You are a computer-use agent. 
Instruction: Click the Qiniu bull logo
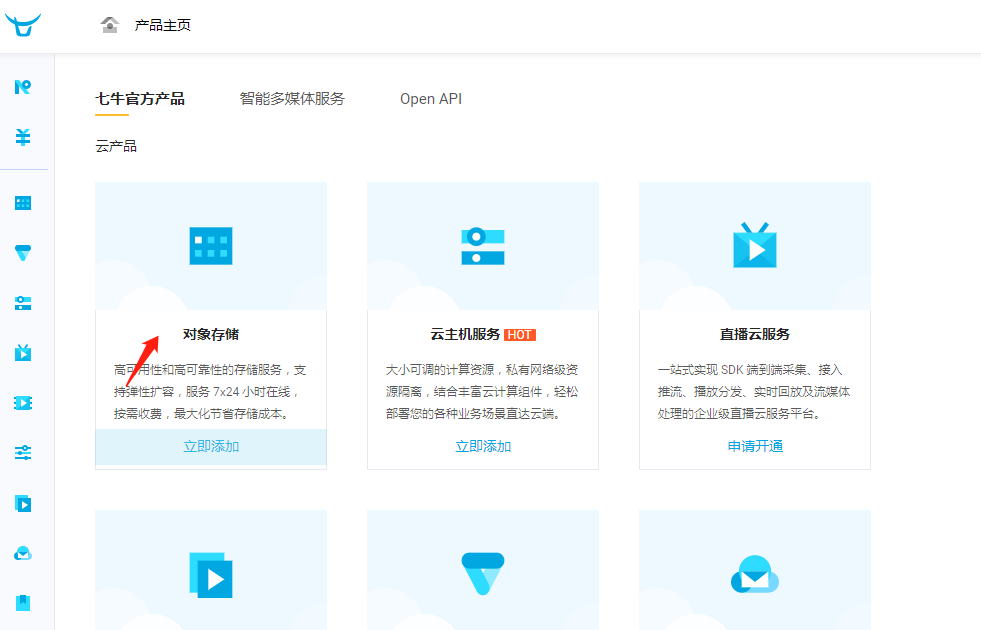click(23, 25)
